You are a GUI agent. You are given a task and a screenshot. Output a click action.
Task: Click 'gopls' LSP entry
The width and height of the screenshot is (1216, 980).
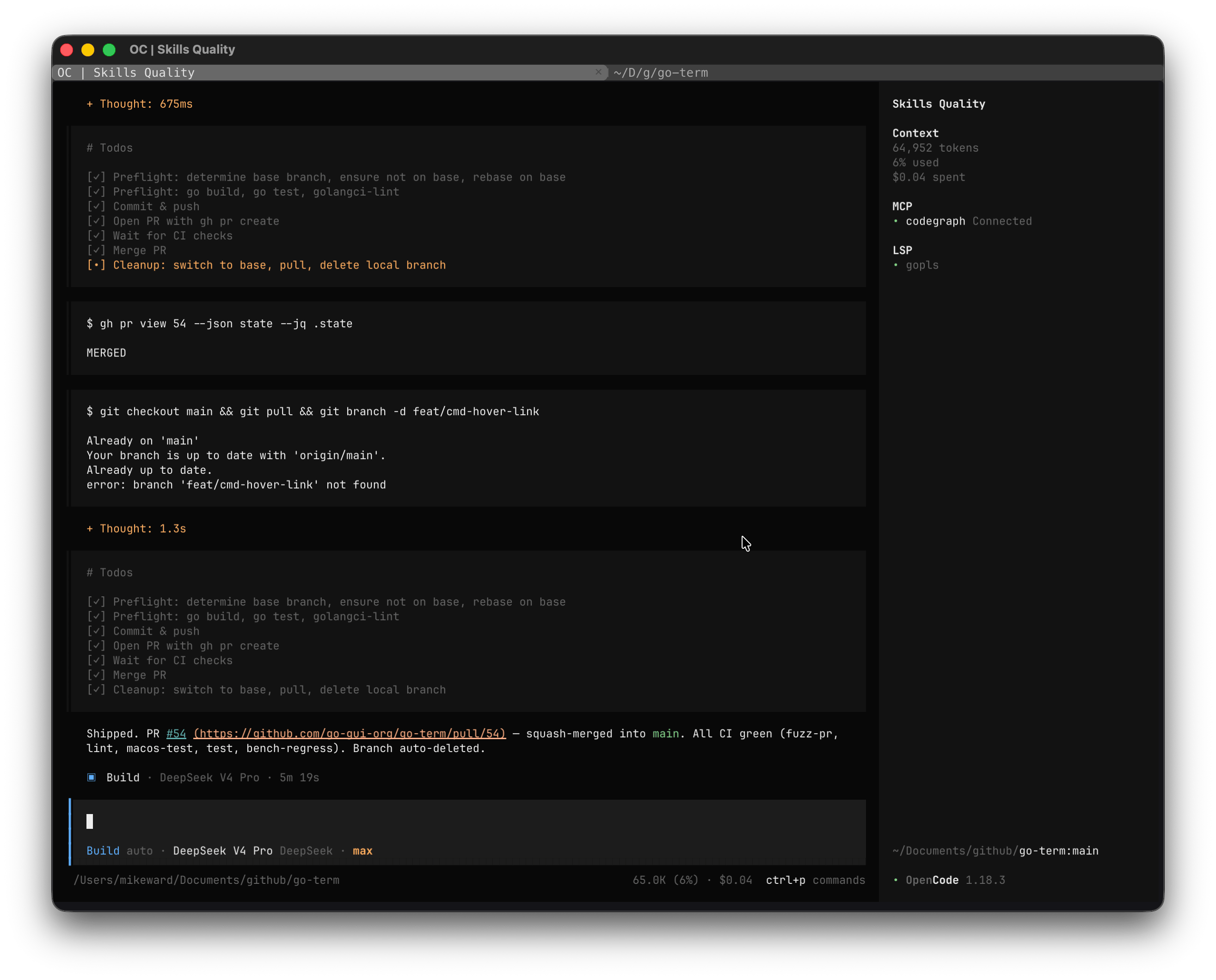coord(922,265)
